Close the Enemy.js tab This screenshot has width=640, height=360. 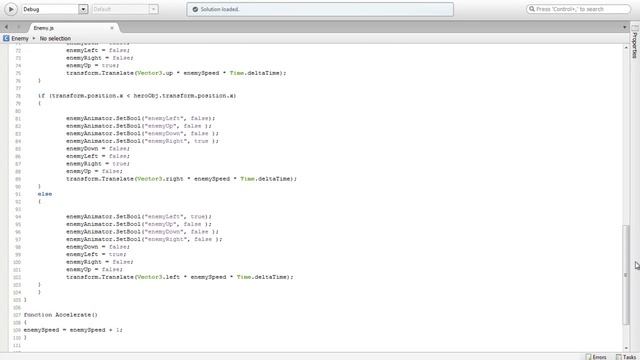click(x=112, y=28)
